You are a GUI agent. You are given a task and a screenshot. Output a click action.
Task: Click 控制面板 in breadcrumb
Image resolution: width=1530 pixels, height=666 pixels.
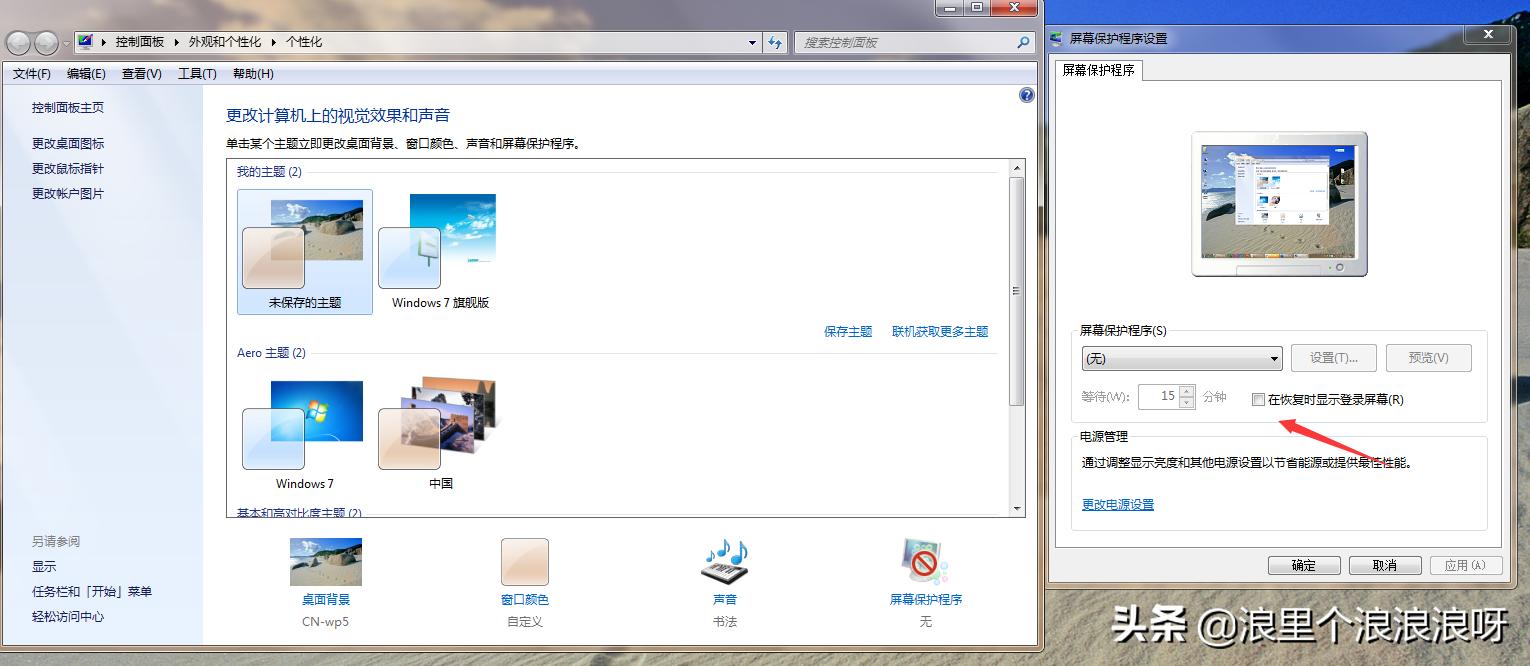tap(139, 42)
